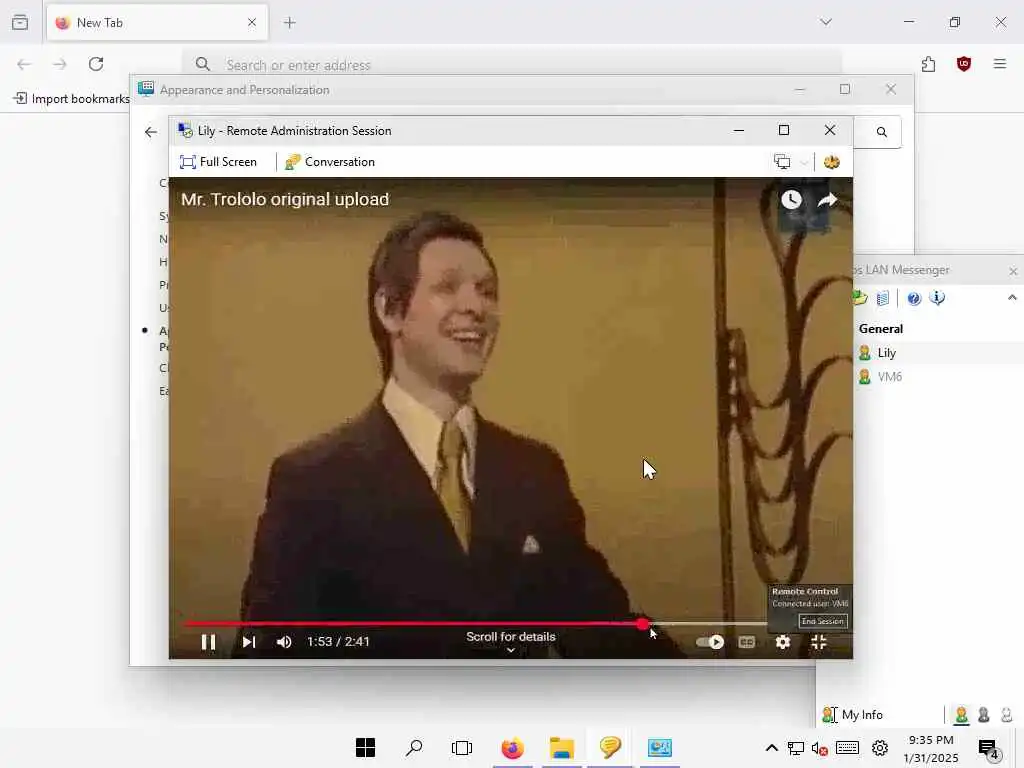Click the Watch later clock icon
Image resolution: width=1024 pixels, height=768 pixels.
[x=792, y=200]
